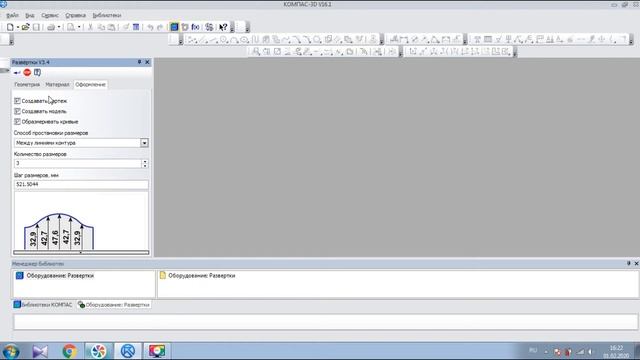Screen dimensions: 640x360
Task: Switch to the Материал tab
Action: [x=57, y=84]
